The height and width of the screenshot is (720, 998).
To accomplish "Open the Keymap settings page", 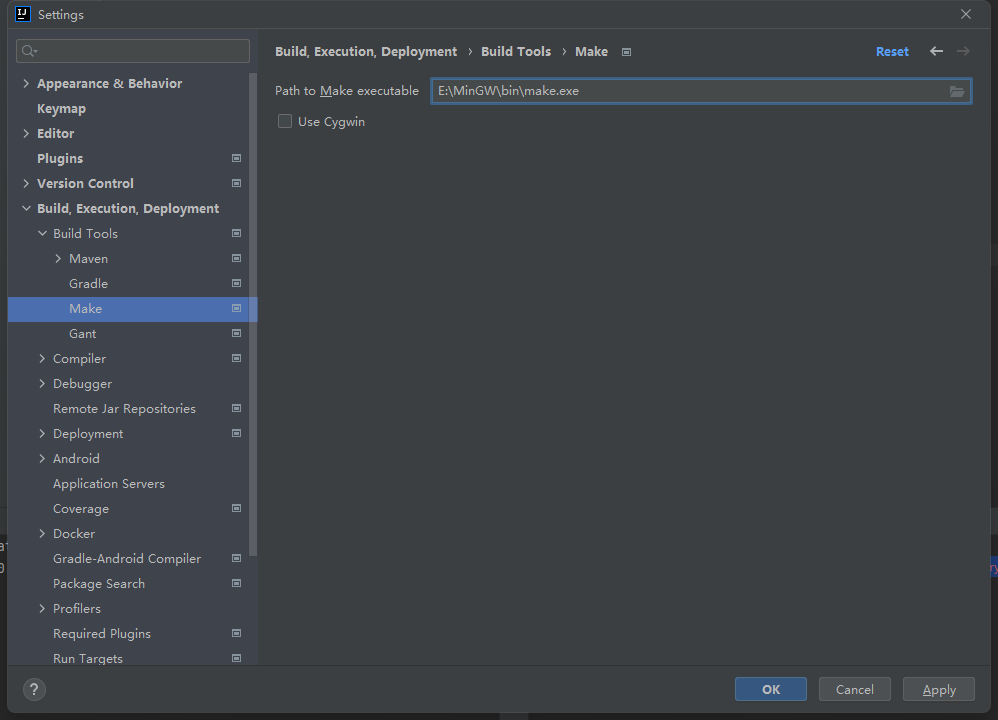I will 61,109.
